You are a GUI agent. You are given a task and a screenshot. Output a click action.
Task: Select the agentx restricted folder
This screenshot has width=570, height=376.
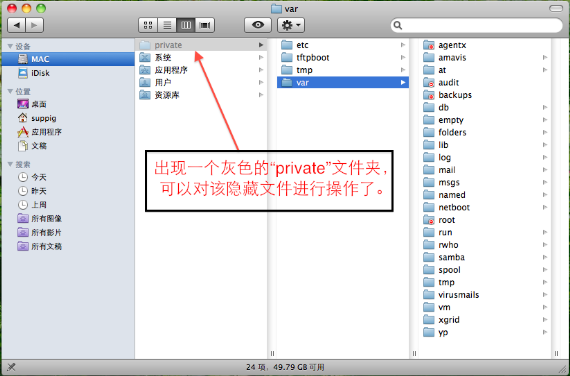click(x=485, y=45)
